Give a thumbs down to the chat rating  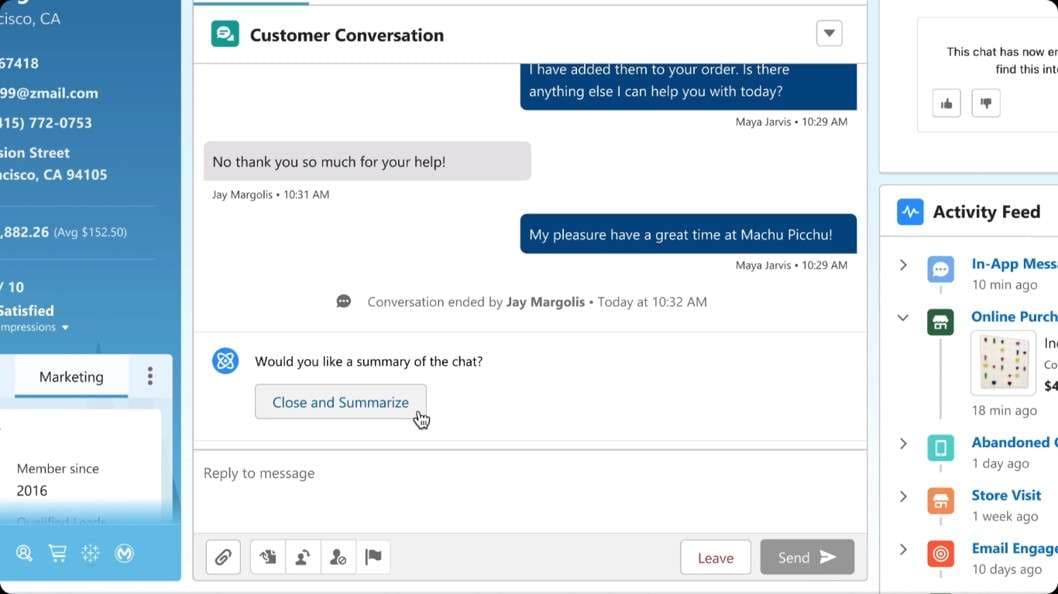click(x=986, y=102)
